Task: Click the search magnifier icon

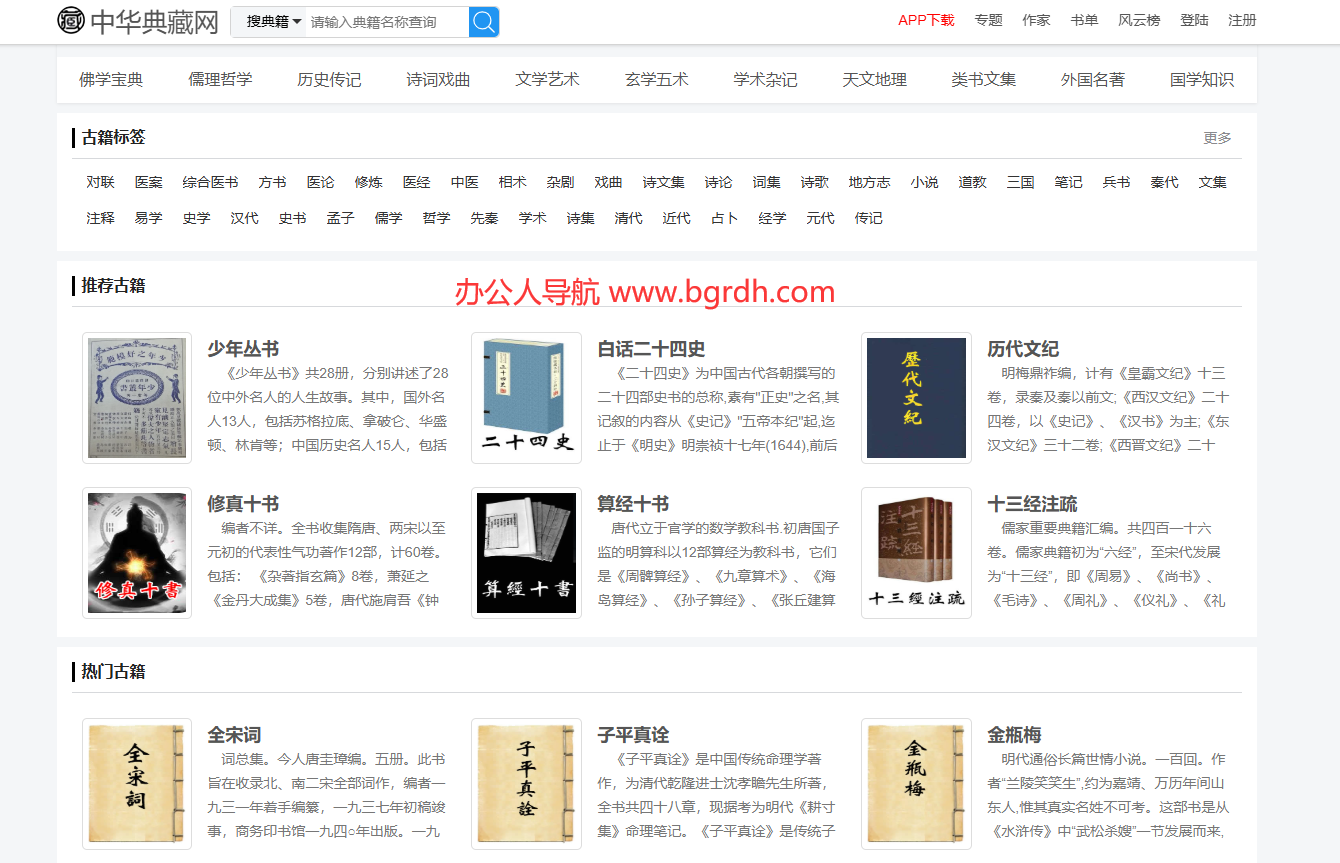Action: click(483, 21)
